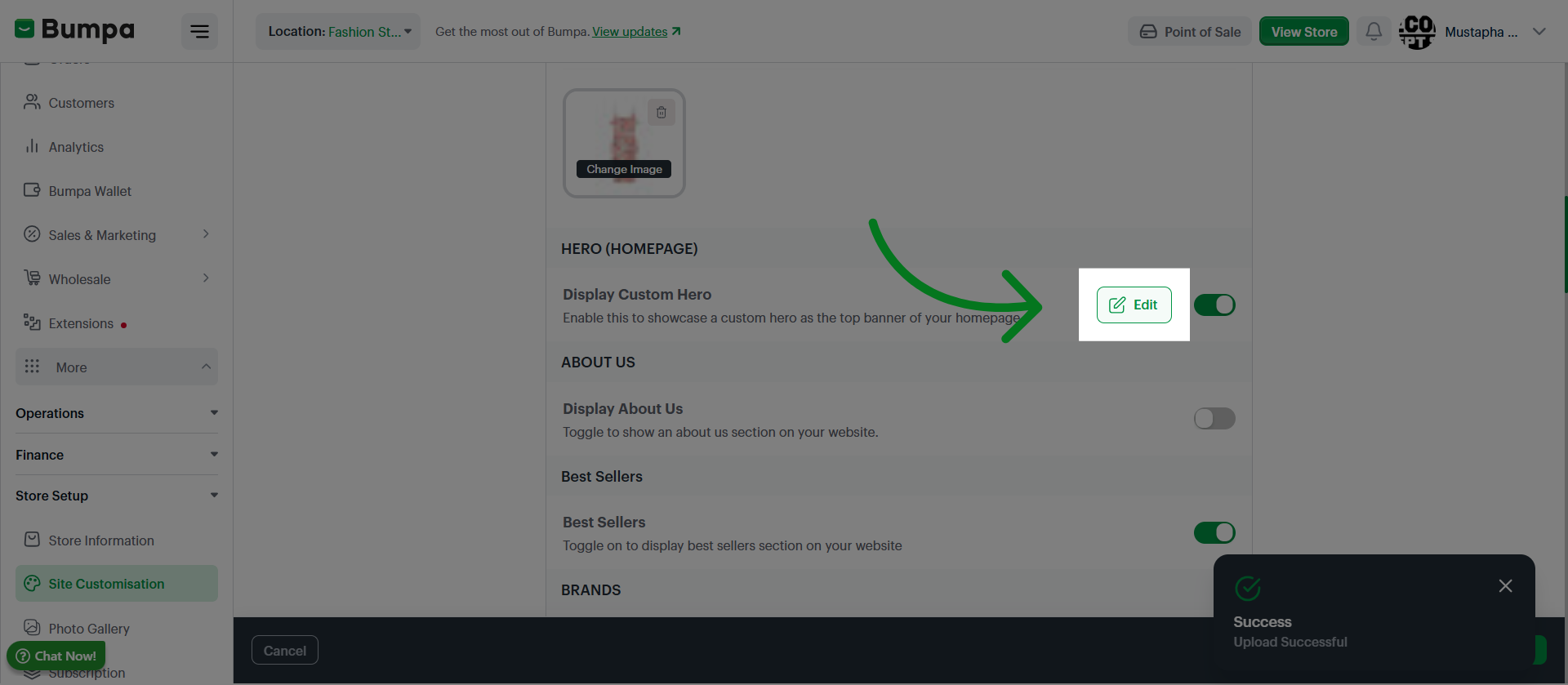Close the Upload Successful notification

coord(1505,586)
